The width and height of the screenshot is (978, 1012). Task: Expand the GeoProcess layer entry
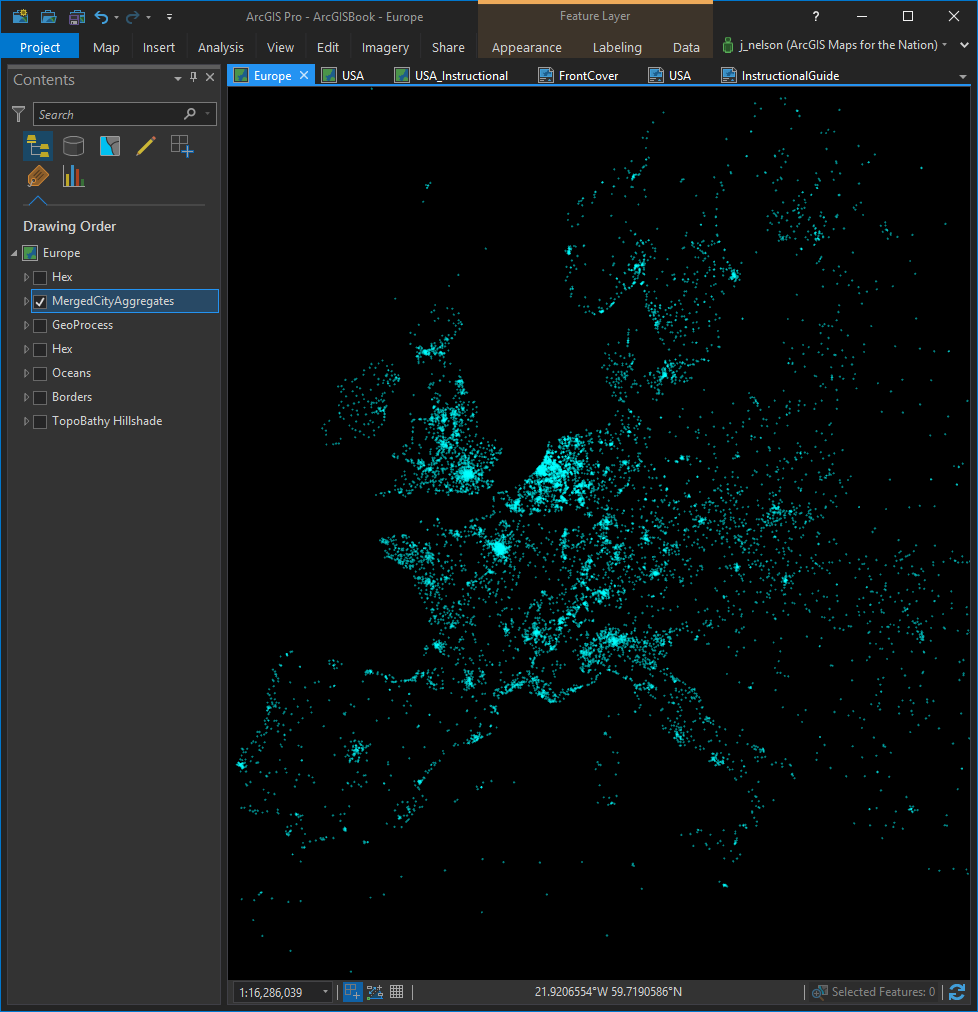pyautogui.click(x=26, y=325)
